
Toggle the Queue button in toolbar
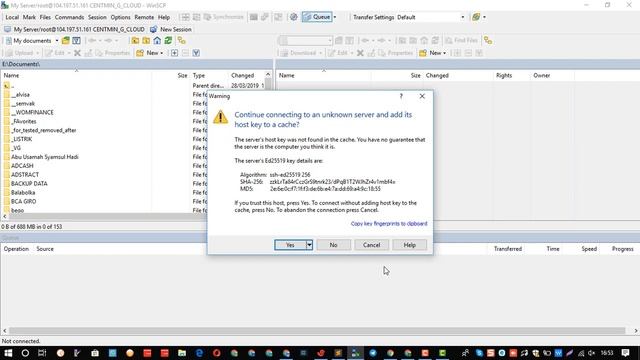point(317,17)
